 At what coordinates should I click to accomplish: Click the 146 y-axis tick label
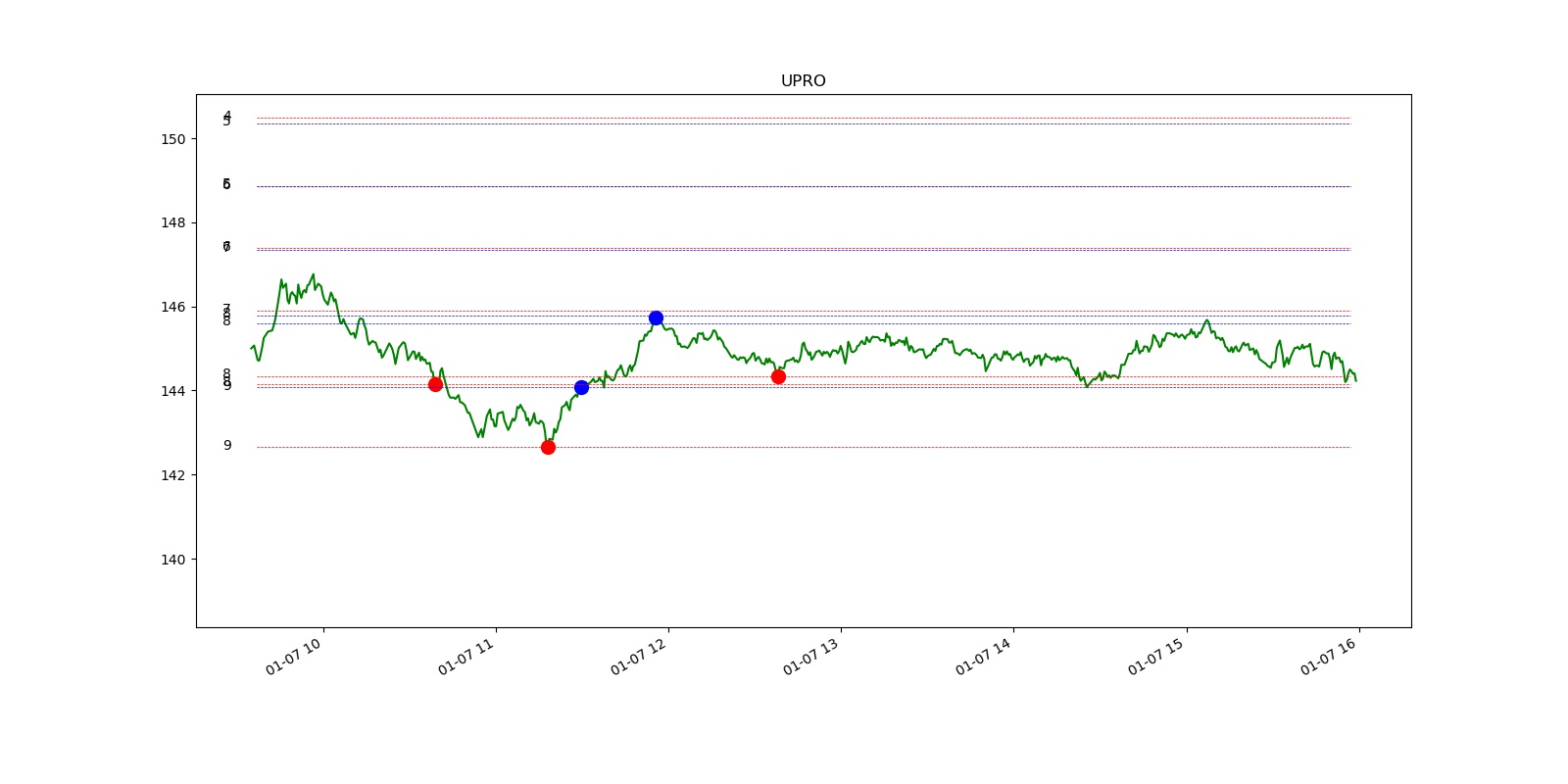pos(173,307)
